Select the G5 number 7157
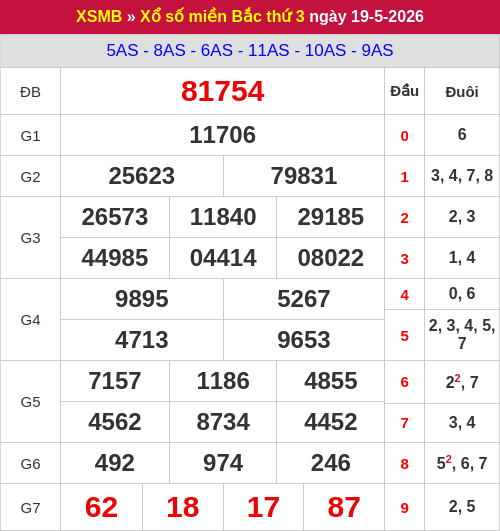The width and height of the screenshot is (500, 531). point(115,381)
